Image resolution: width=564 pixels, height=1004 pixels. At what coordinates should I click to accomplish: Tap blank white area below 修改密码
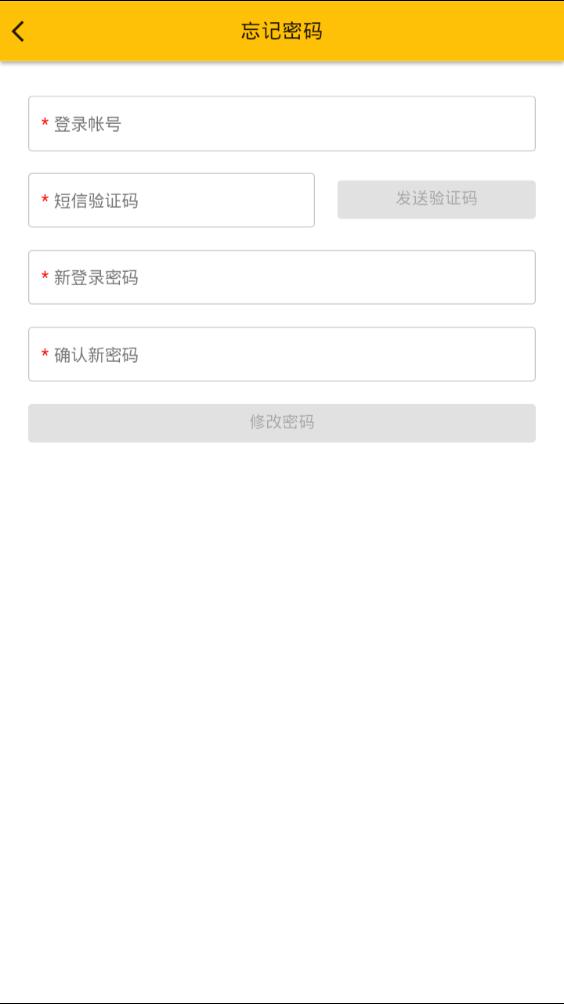(282, 704)
